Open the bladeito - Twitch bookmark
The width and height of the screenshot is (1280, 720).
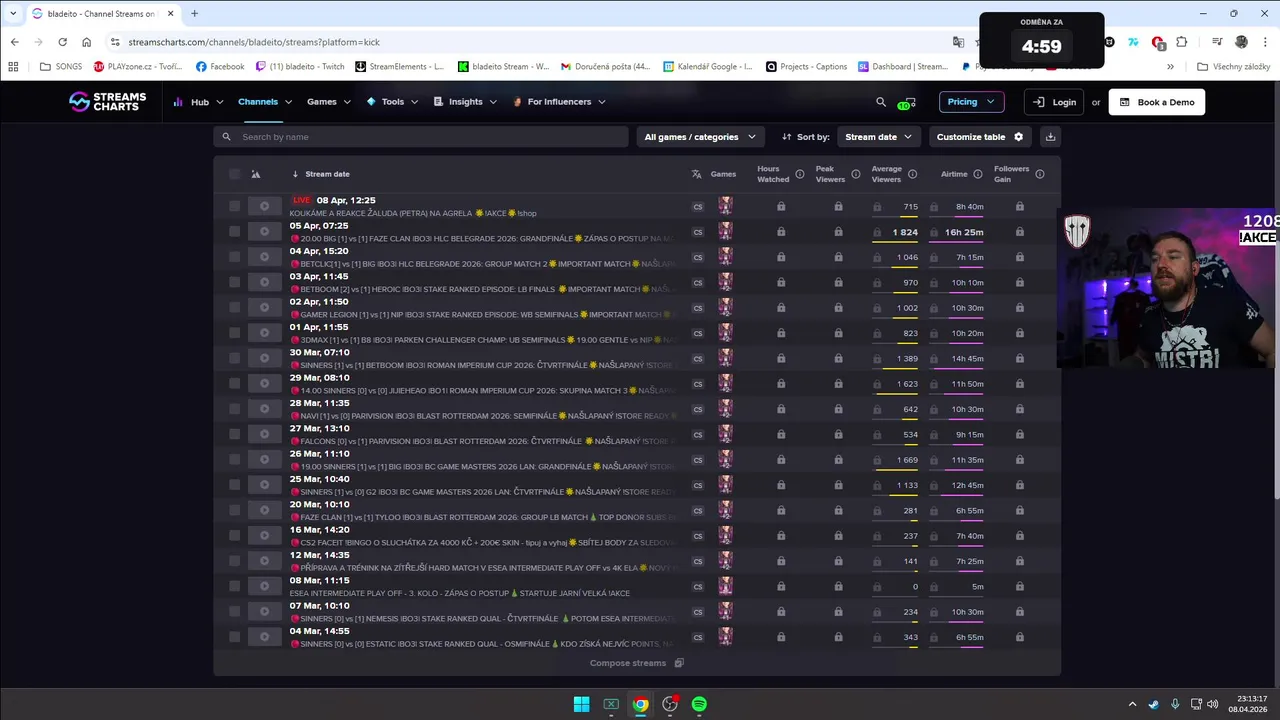point(300,67)
